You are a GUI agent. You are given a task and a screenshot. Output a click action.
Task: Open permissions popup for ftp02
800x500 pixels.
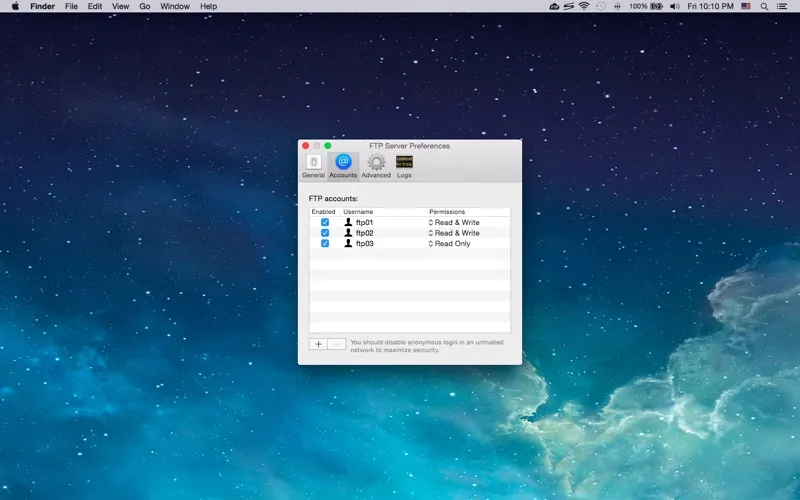[x=455, y=233]
